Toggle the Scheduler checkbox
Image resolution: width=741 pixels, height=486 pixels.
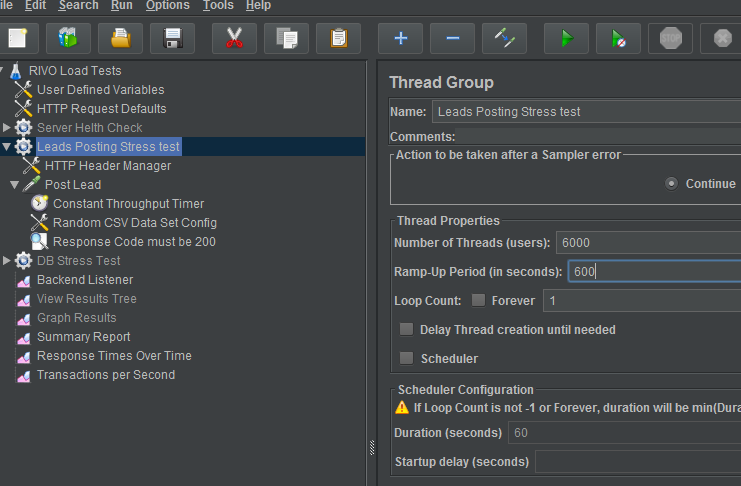point(406,358)
